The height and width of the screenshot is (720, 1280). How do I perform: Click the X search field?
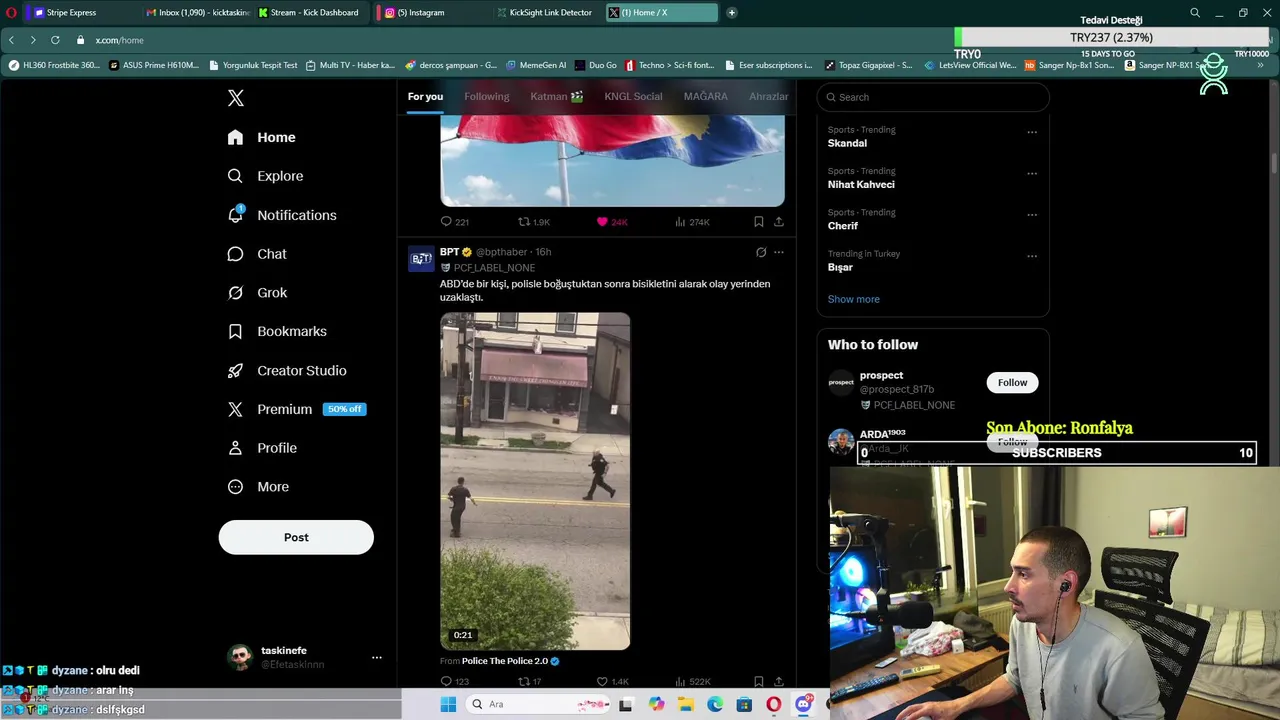[932, 97]
